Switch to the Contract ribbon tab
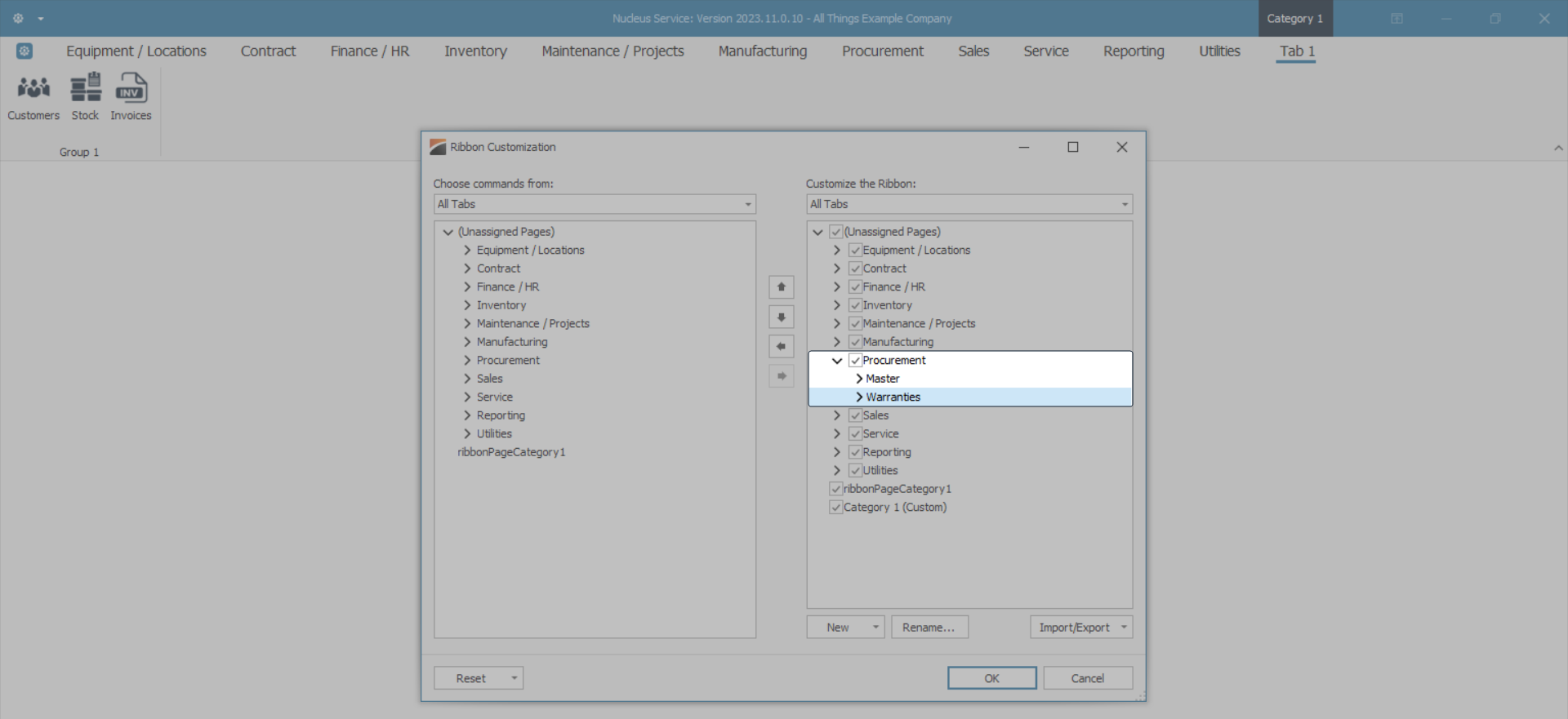 click(268, 51)
